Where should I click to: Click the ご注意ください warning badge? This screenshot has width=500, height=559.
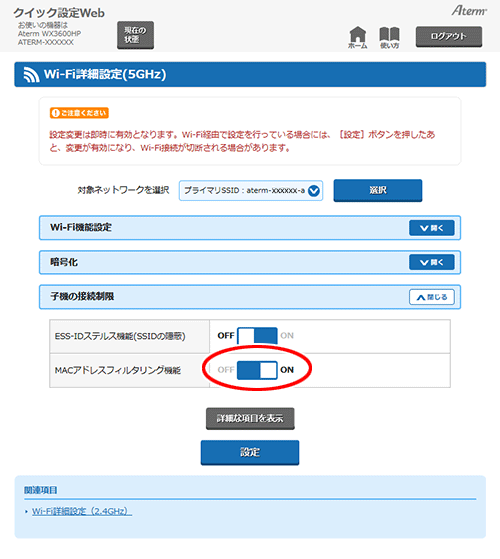79,113
